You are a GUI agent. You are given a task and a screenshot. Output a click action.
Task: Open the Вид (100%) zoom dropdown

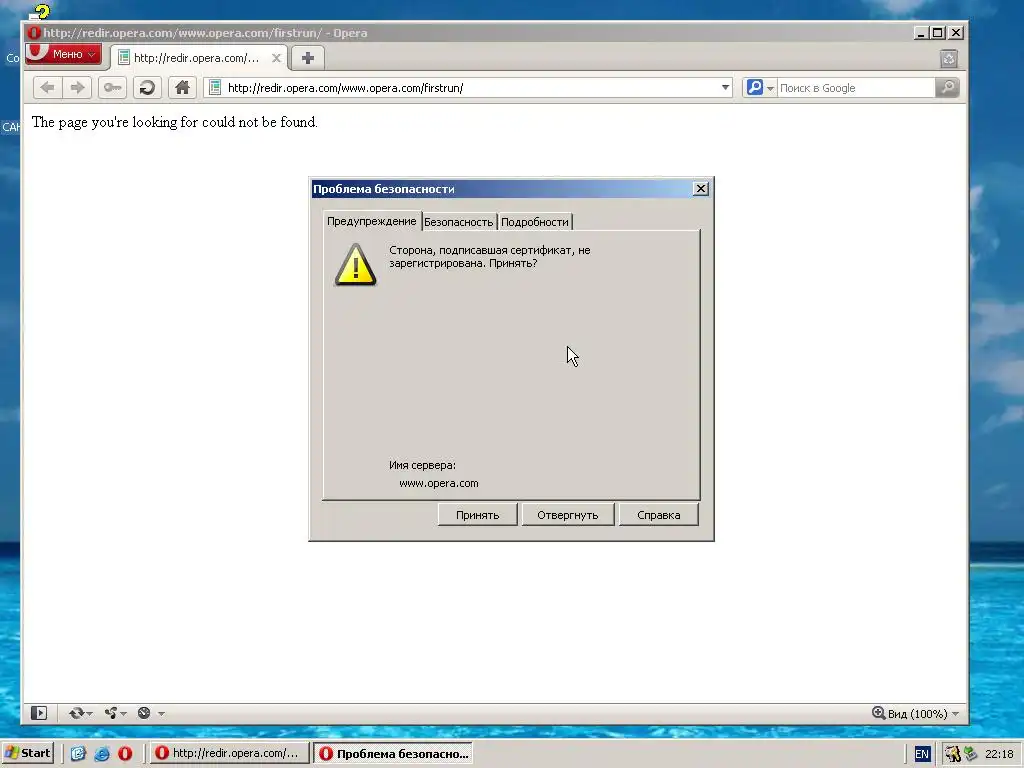[923, 714]
